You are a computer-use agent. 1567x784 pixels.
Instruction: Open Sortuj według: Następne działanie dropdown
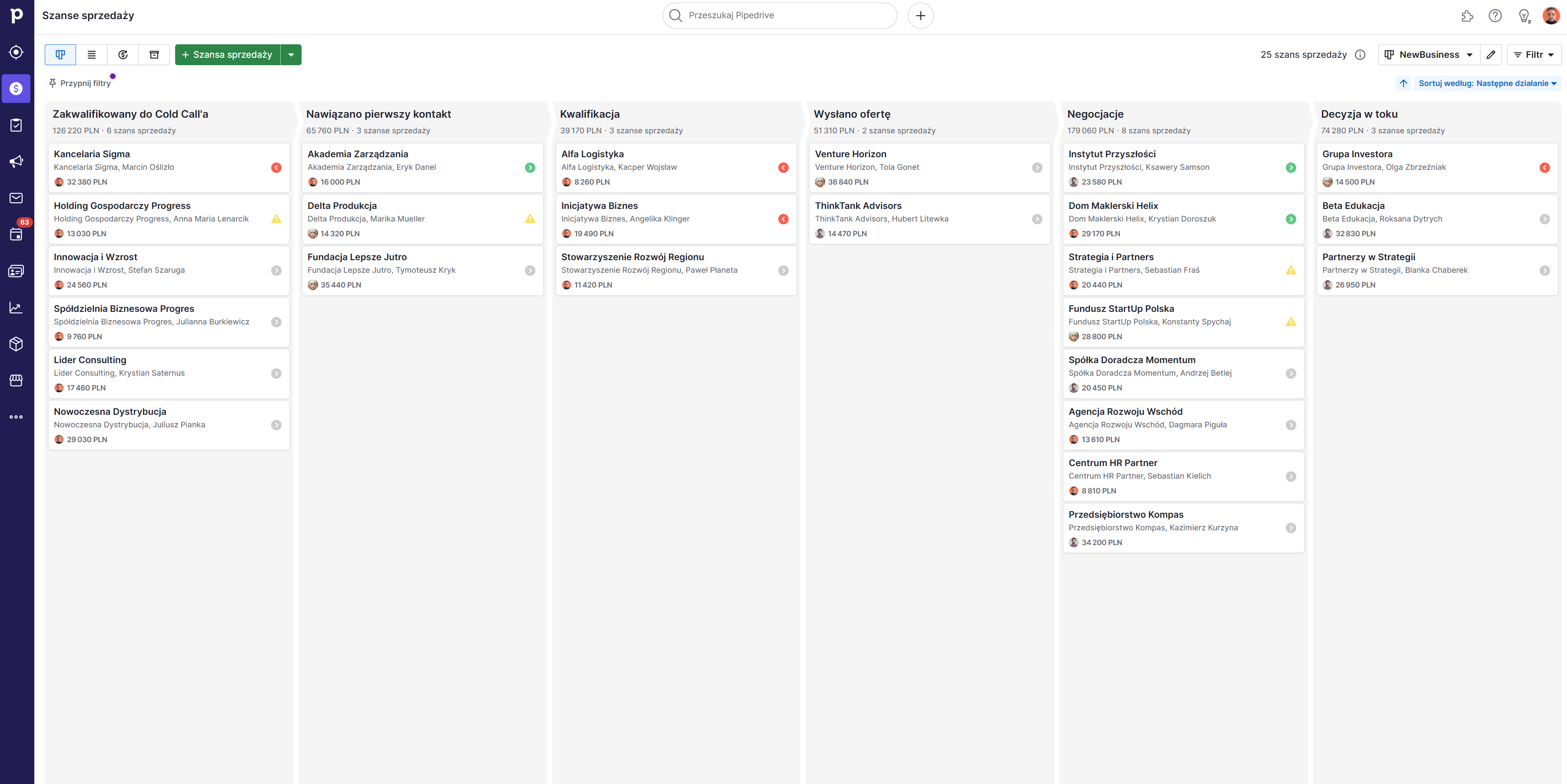pyautogui.click(x=1487, y=83)
